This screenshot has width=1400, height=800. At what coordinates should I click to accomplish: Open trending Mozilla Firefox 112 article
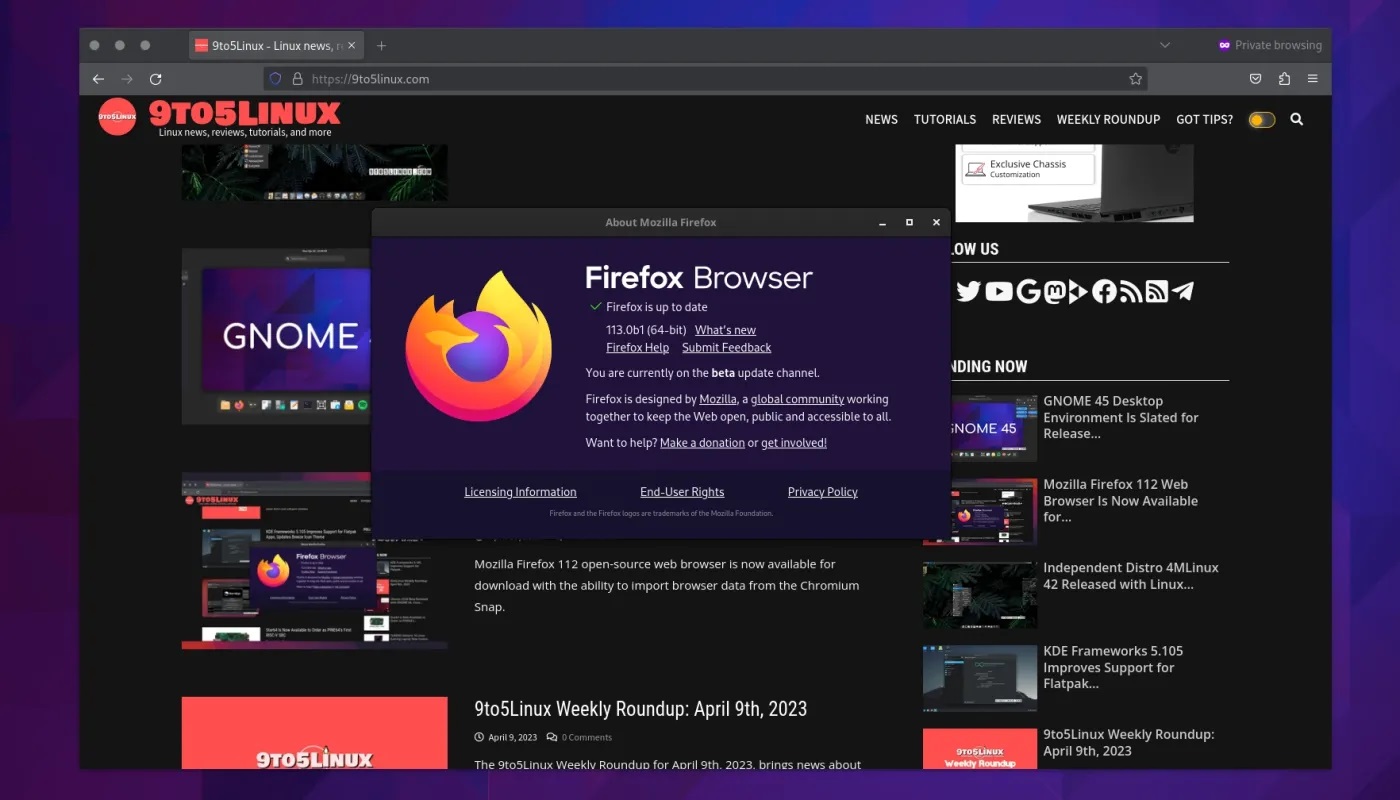(1120, 501)
